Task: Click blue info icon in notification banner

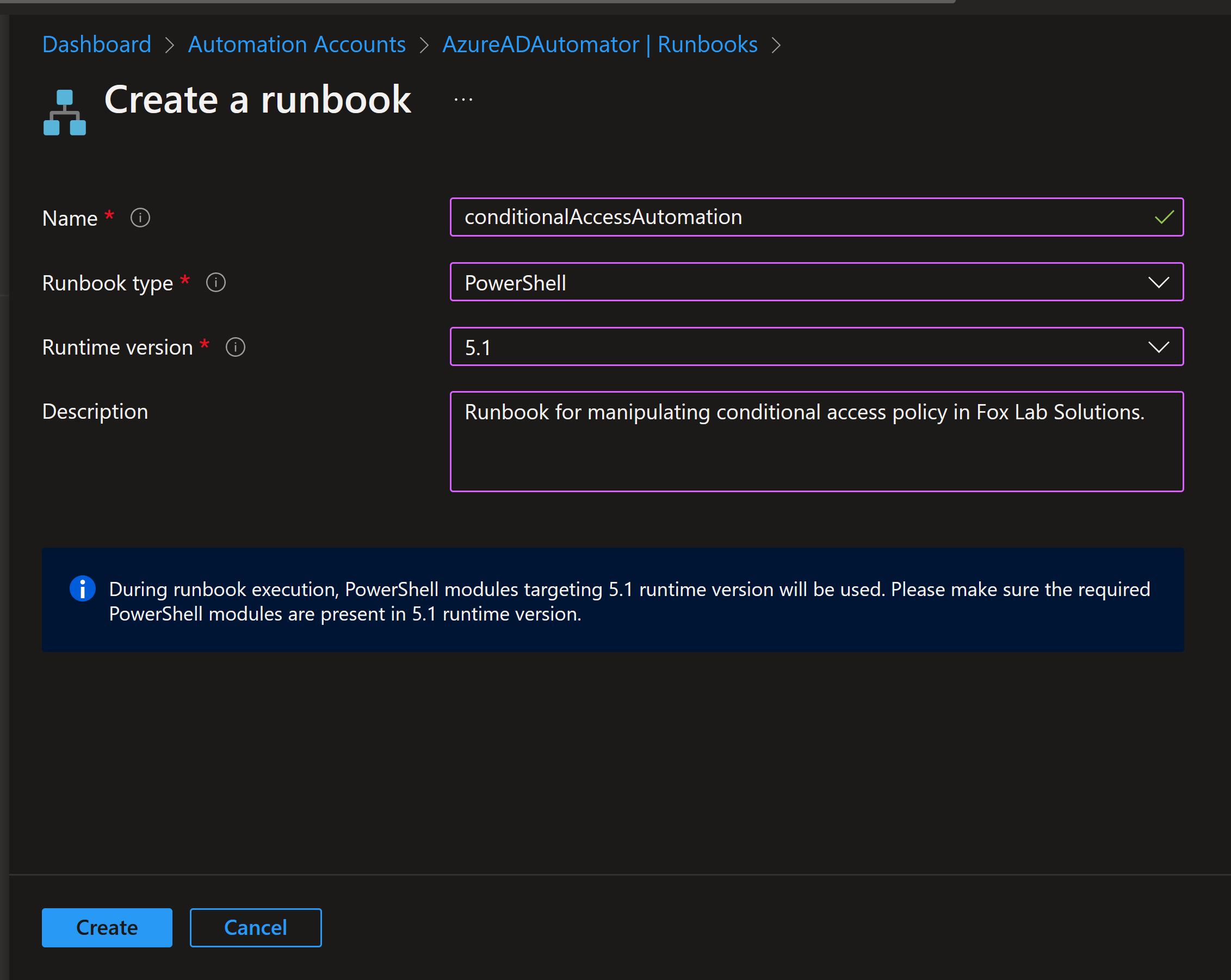Action: (x=82, y=588)
